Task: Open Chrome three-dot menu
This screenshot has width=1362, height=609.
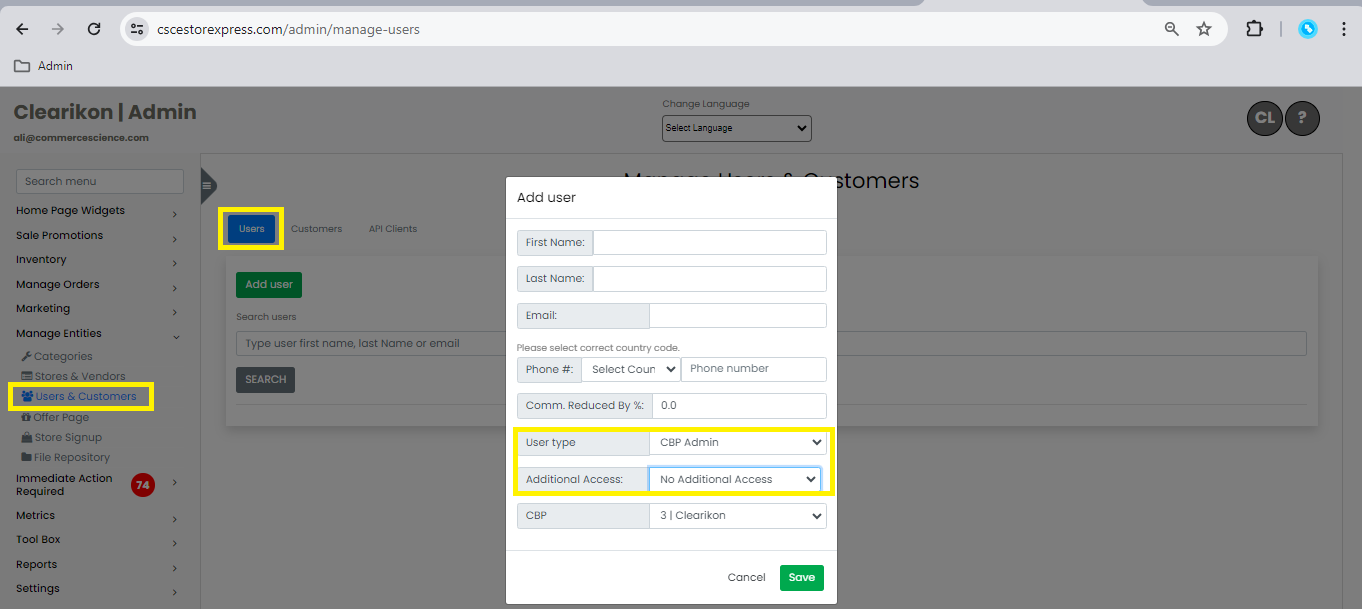Action: [x=1344, y=29]
